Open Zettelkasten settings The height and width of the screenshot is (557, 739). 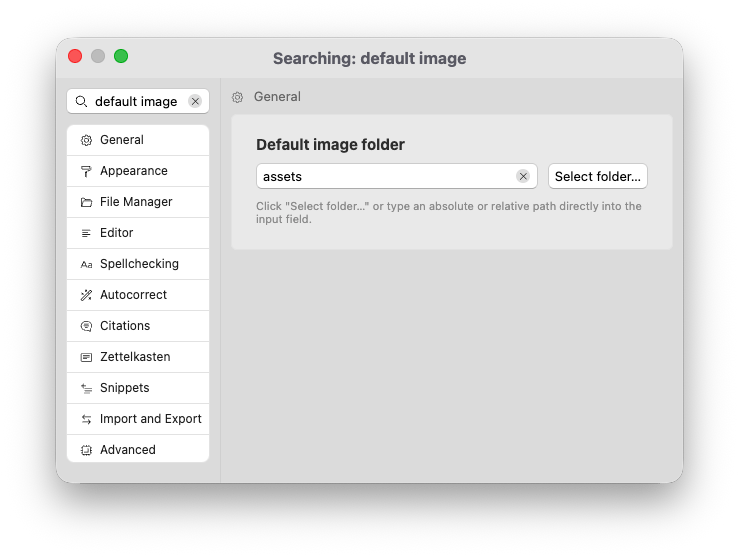tap(138, 357)
